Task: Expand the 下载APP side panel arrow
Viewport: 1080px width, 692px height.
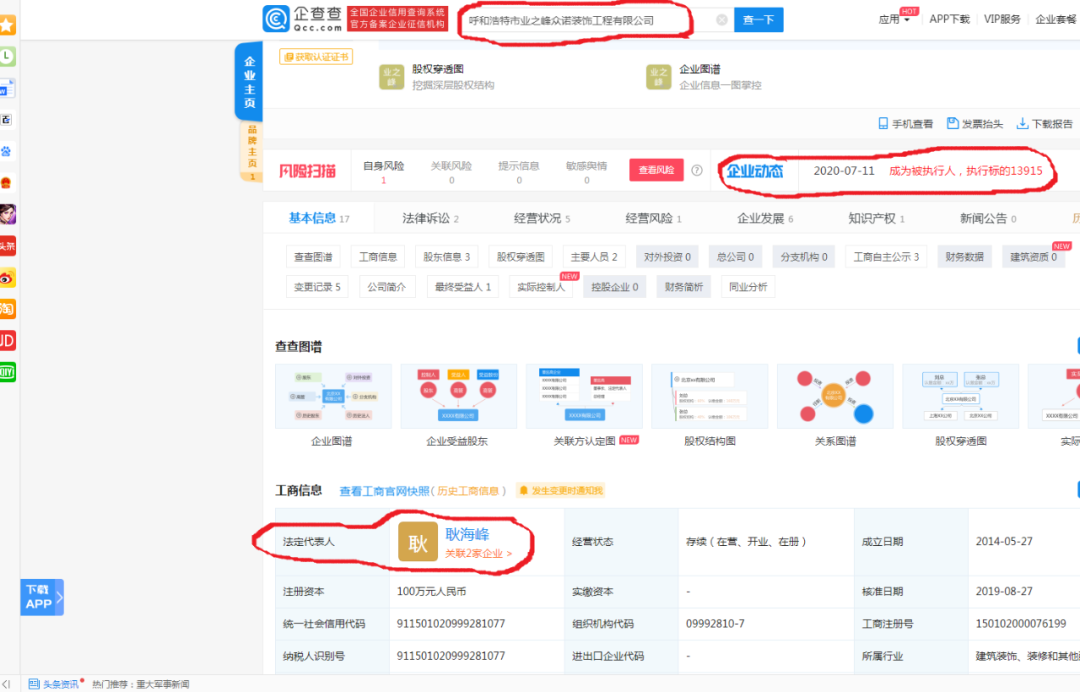Action: [x=59, y=598]
